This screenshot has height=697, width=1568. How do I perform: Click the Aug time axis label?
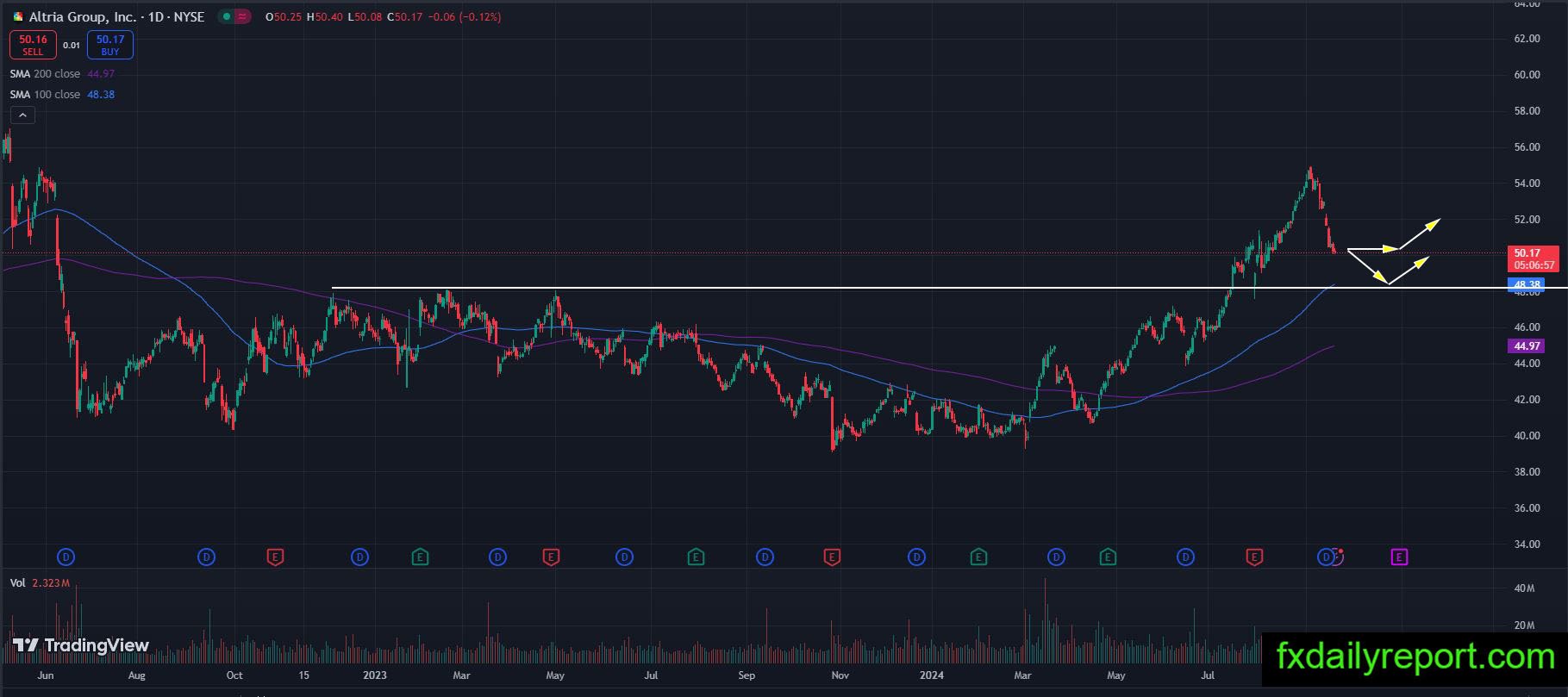[136, 675]
